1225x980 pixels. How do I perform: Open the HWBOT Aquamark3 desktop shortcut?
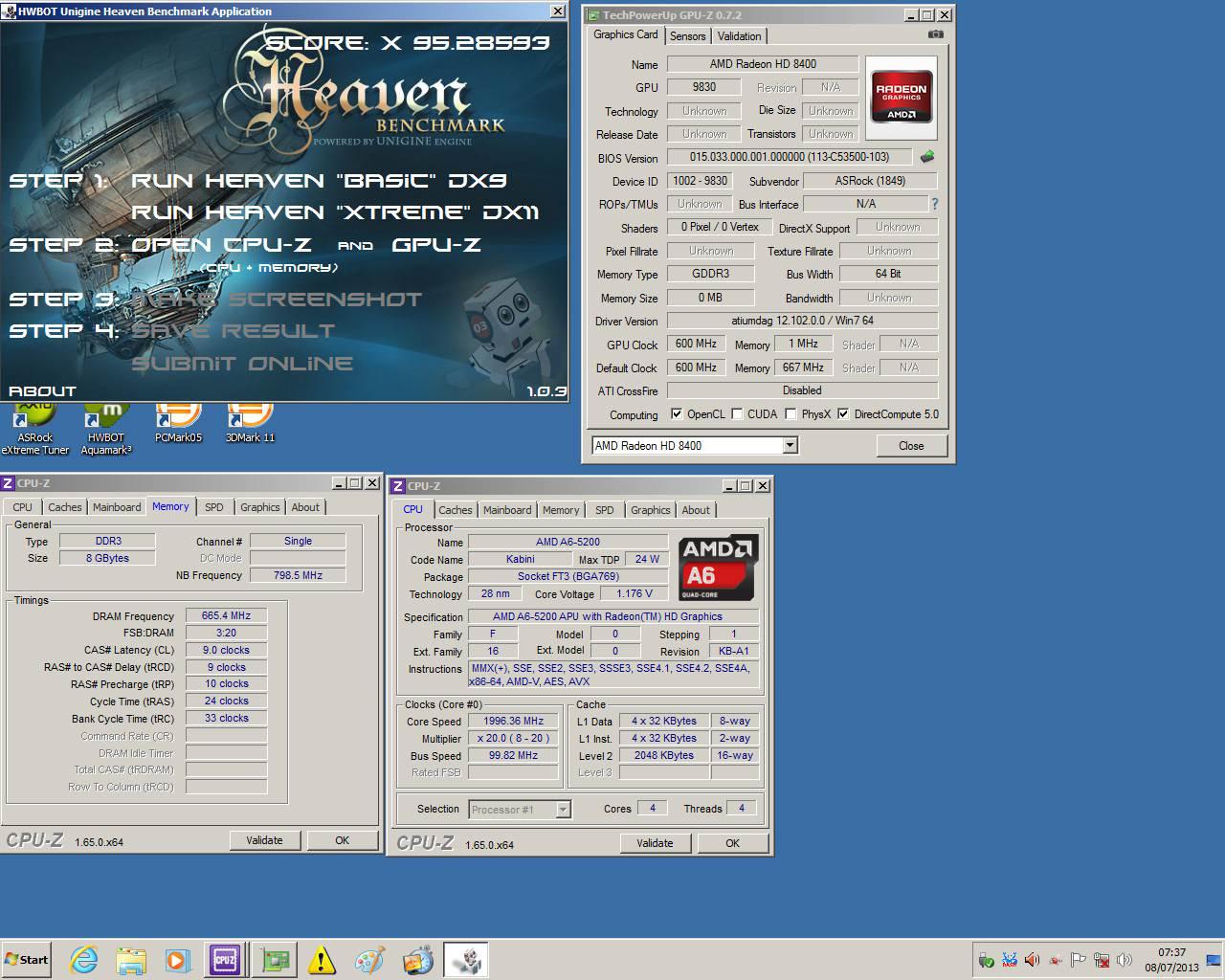coord(106,429)
